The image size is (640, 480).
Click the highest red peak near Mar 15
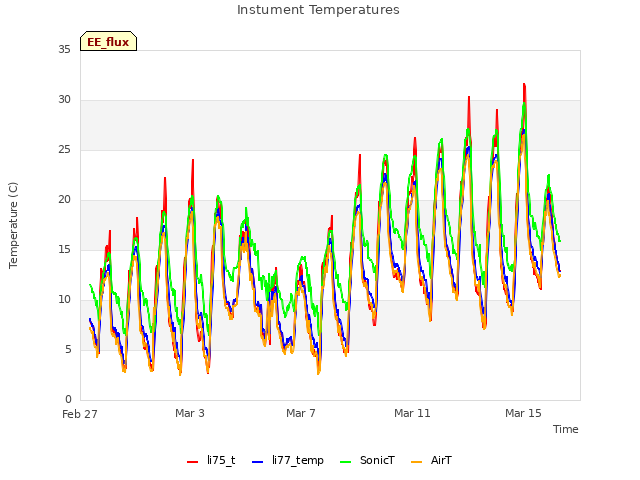point(524,84)
